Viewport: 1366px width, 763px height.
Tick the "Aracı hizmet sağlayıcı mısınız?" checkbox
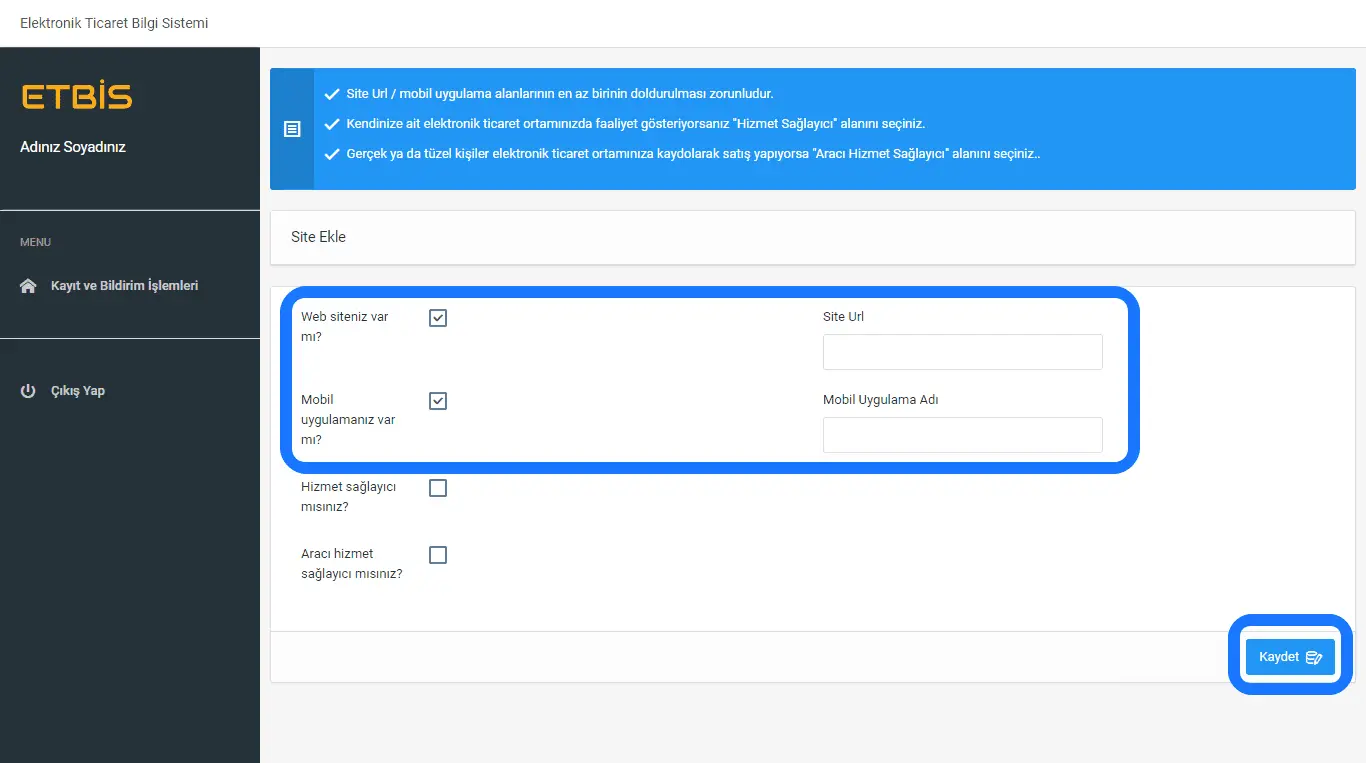(x=438, y=555)
